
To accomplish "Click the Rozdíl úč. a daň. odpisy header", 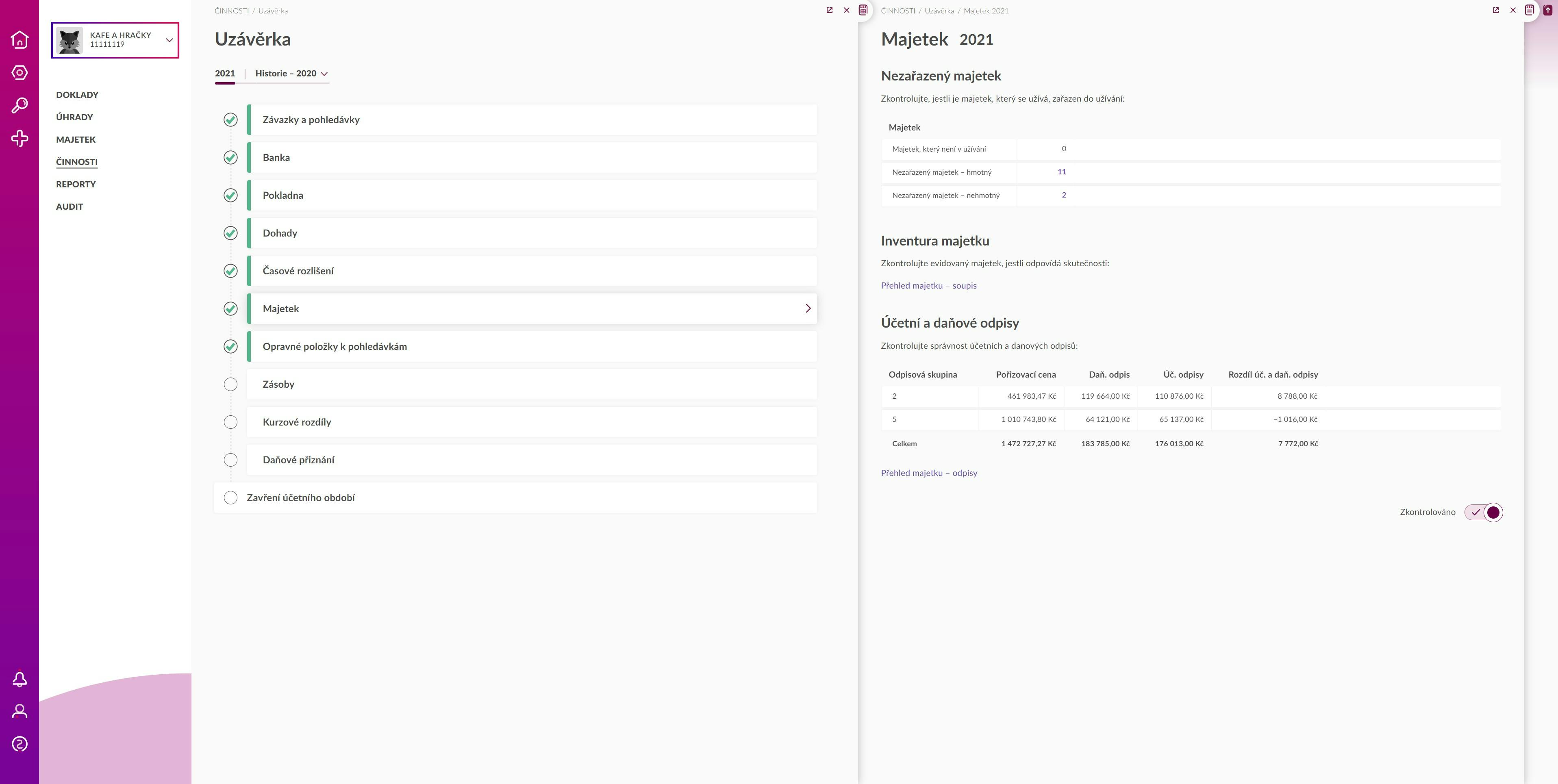I will coord(1273,374).
